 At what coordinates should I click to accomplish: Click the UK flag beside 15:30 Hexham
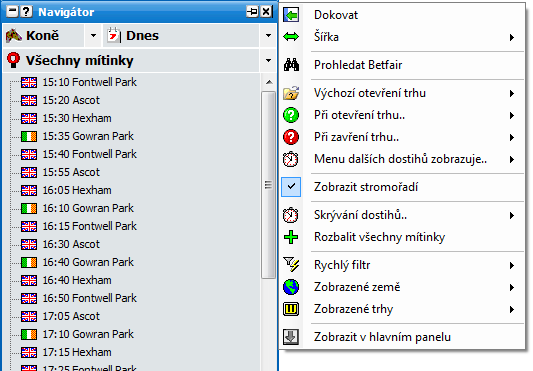point(29,118)
